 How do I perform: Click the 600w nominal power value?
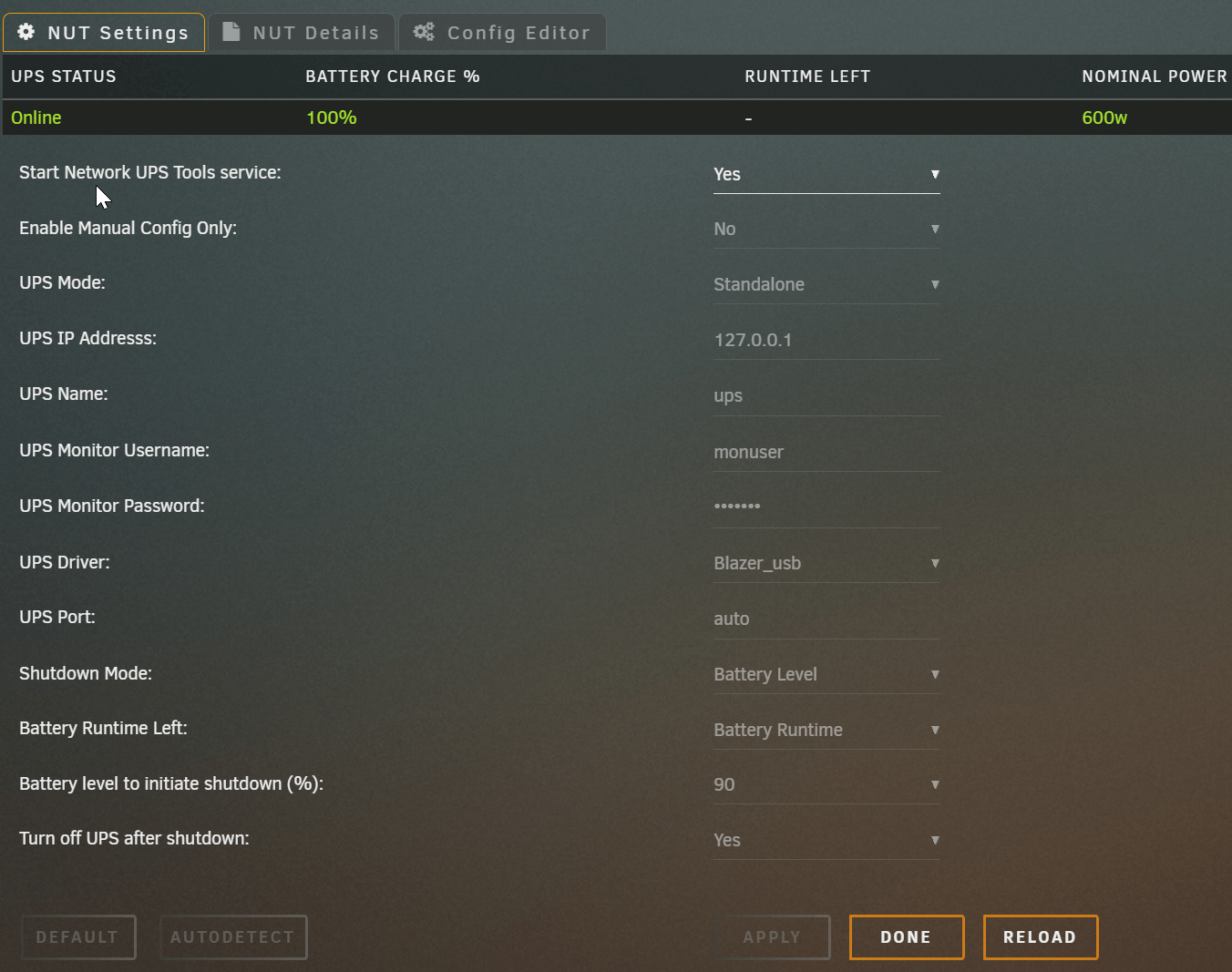click(x=1104, y=118)
